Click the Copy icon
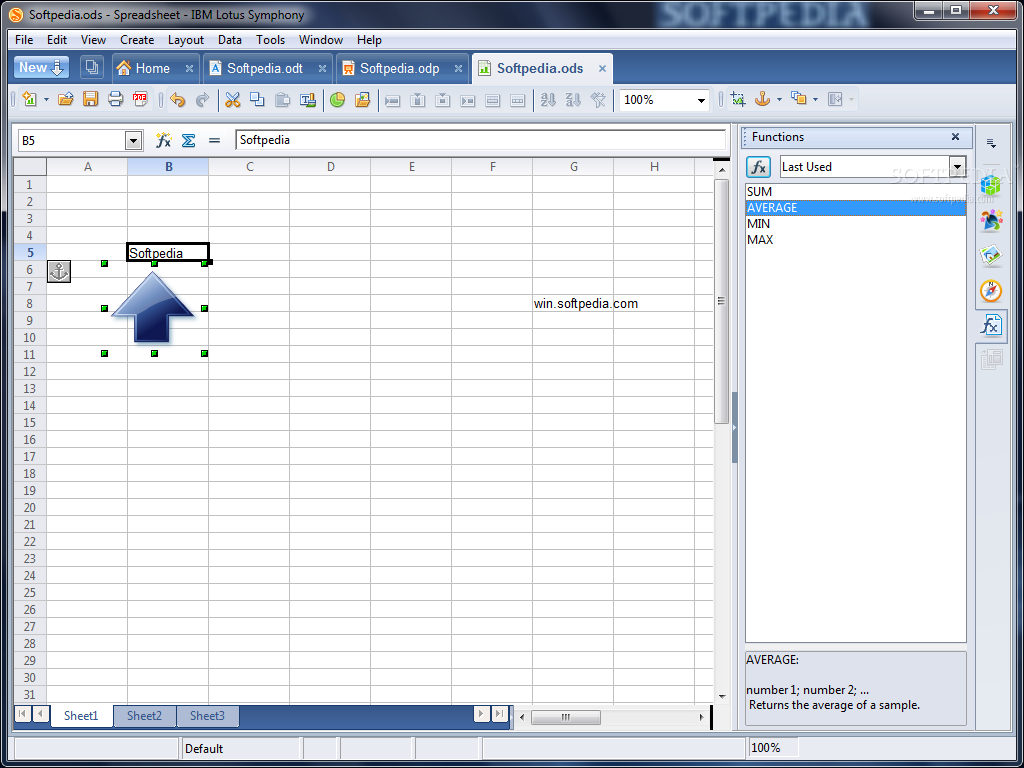Image resolution: width=1024 pixels, height=768 pixels. tap(257, 99)
